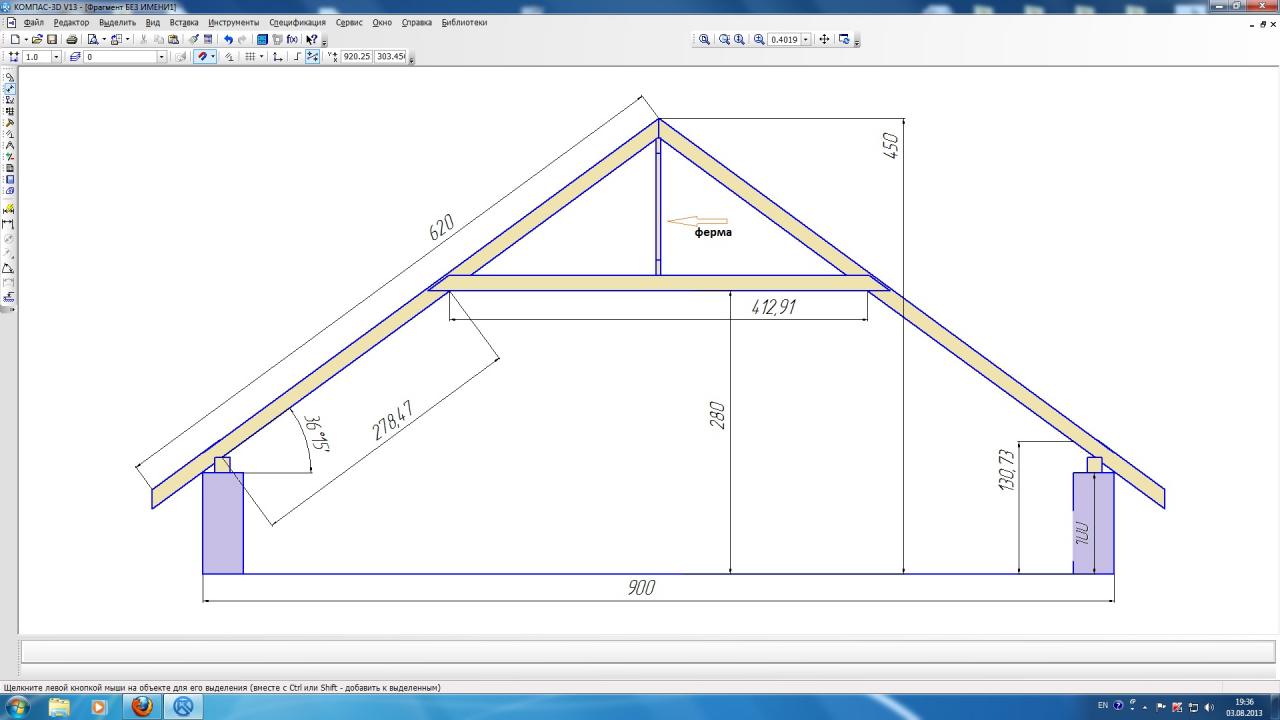Expand the zoom scale 0.4019 dropdown
The height and width of the screenshot is (720, 1280).
806,40
